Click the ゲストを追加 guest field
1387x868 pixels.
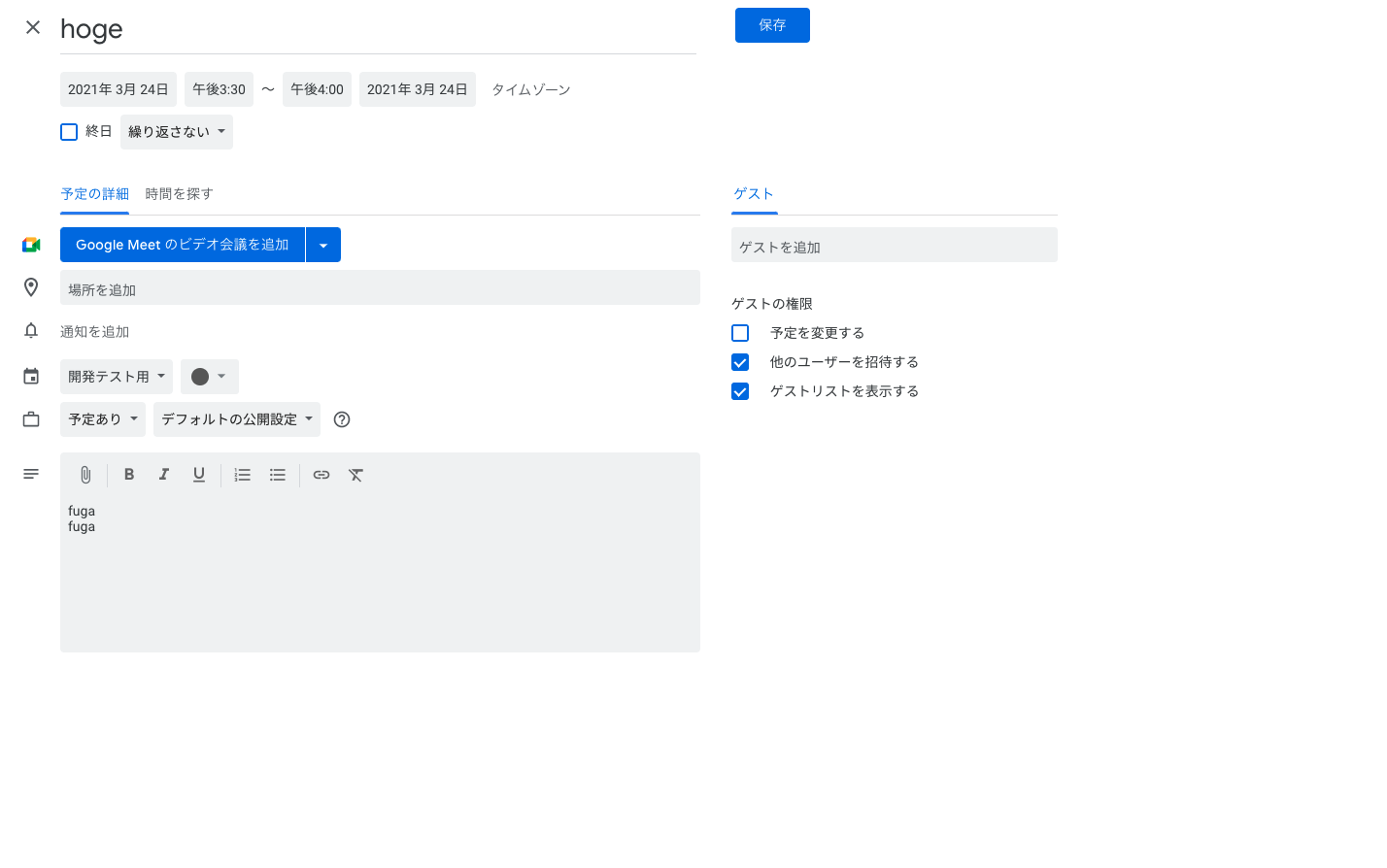point(895,245)
